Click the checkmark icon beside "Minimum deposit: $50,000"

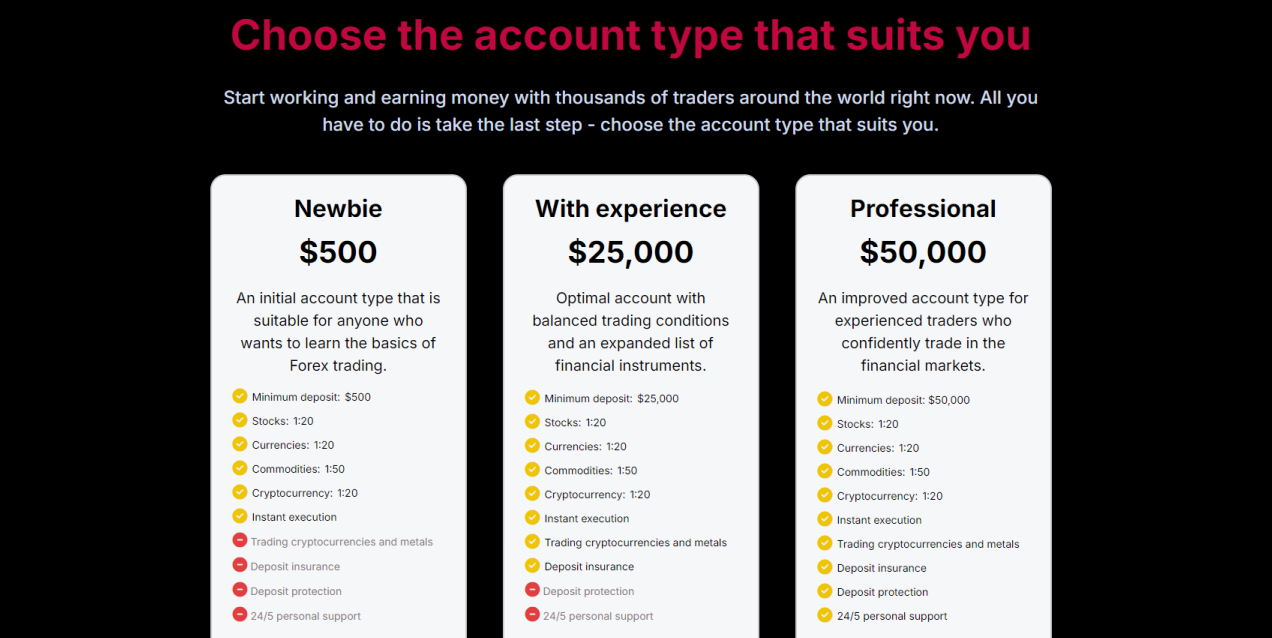pyautogui.click(x=824, y=399)
